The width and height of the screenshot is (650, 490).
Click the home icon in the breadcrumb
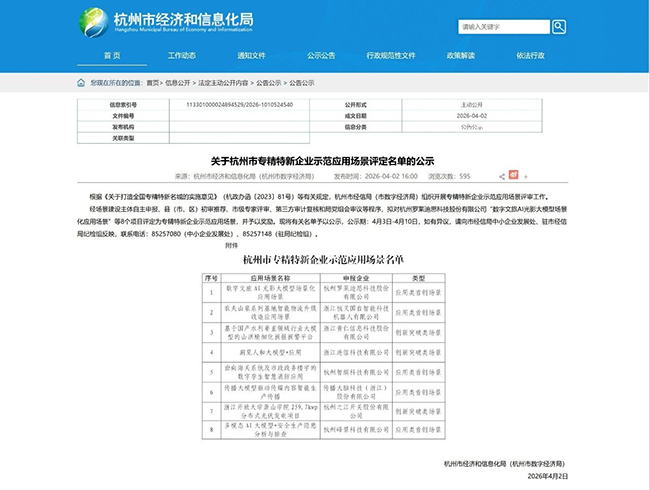pos(82,82)
